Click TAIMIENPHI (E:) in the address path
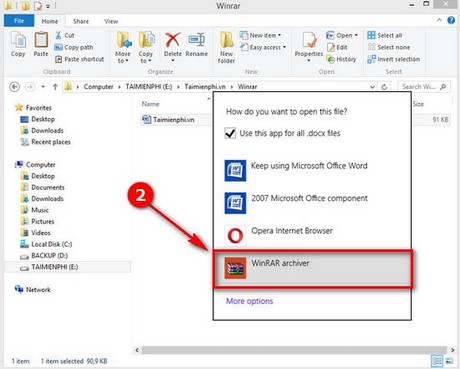 [x=149, y=87]
